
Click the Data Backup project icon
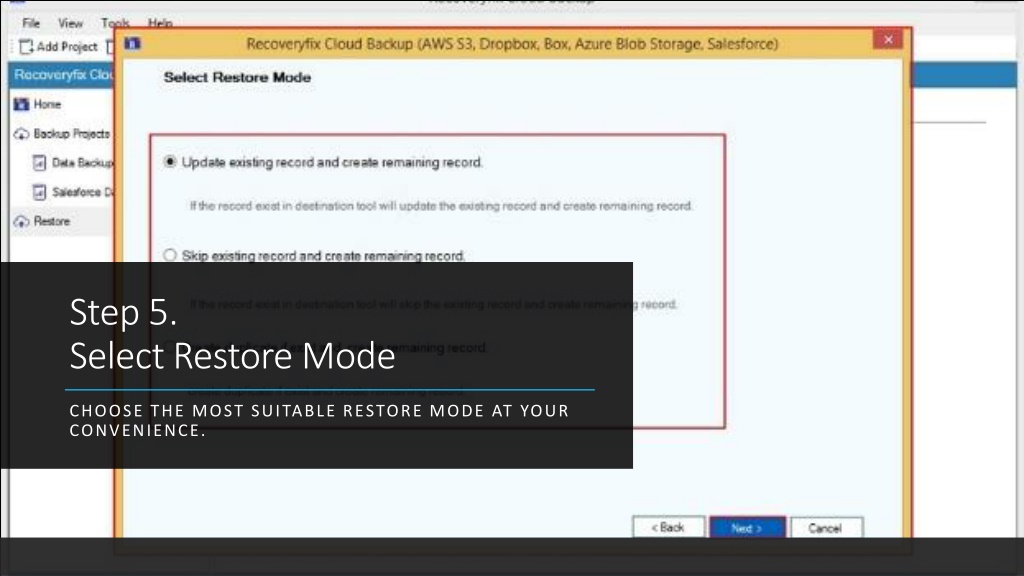tap(40, 163)
